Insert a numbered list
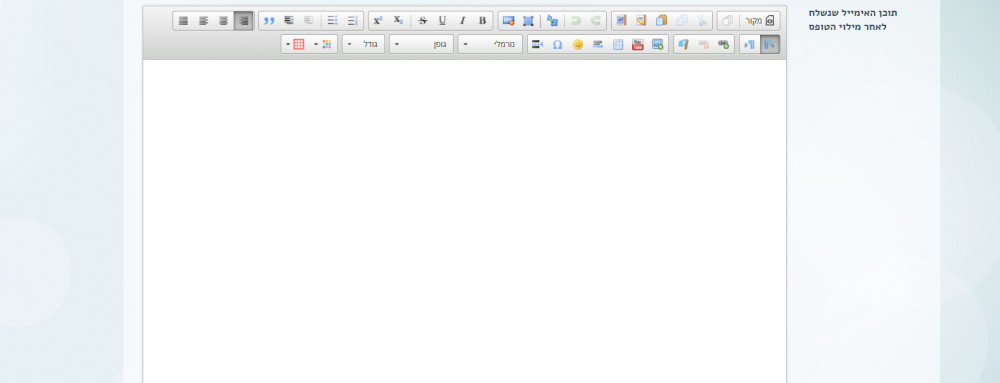The height and width of the screenshot is (383, 1000). click(352, 20)
